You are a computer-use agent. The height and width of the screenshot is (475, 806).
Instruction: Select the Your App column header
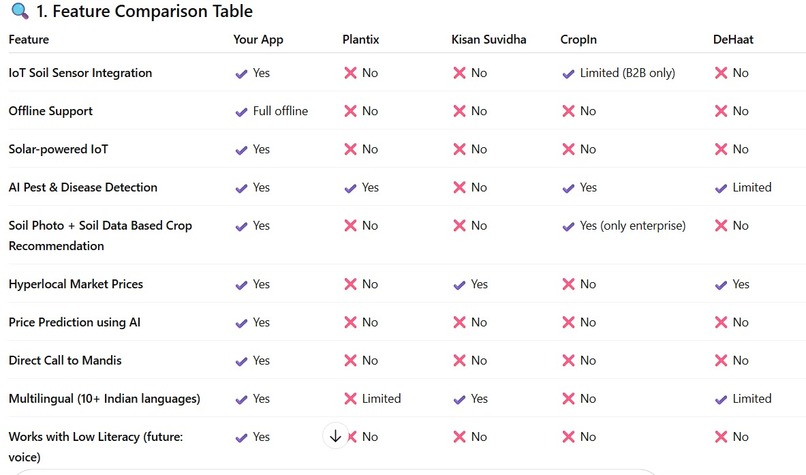coord(258,40)
